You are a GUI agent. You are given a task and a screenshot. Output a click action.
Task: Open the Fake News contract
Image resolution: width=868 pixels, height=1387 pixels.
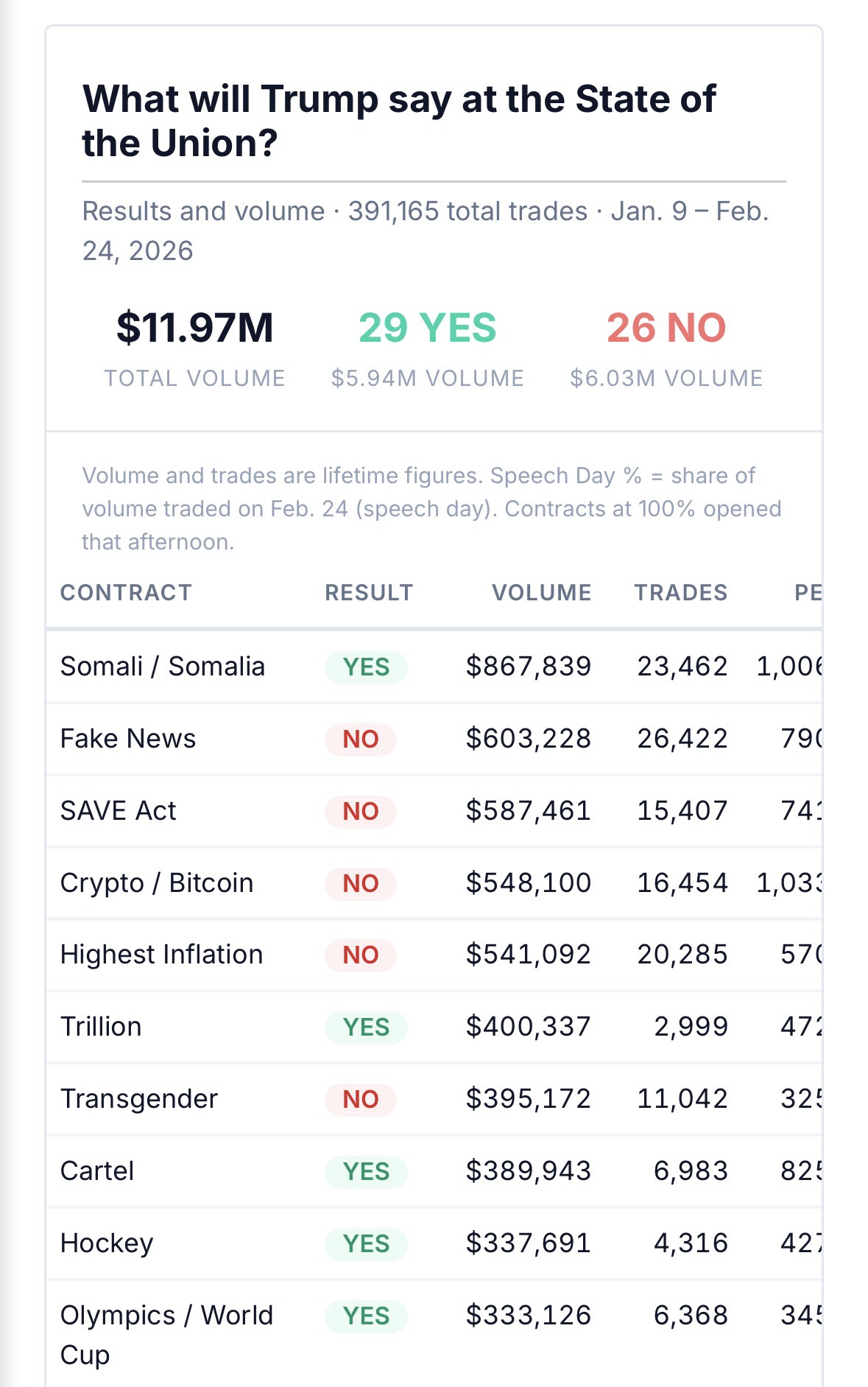[128, 738]
